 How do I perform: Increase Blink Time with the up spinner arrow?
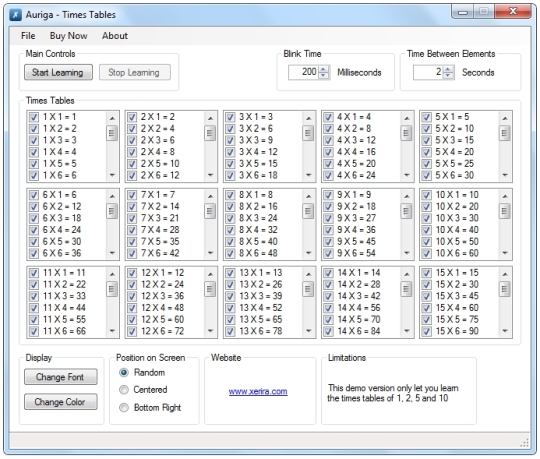coord(323,69)
